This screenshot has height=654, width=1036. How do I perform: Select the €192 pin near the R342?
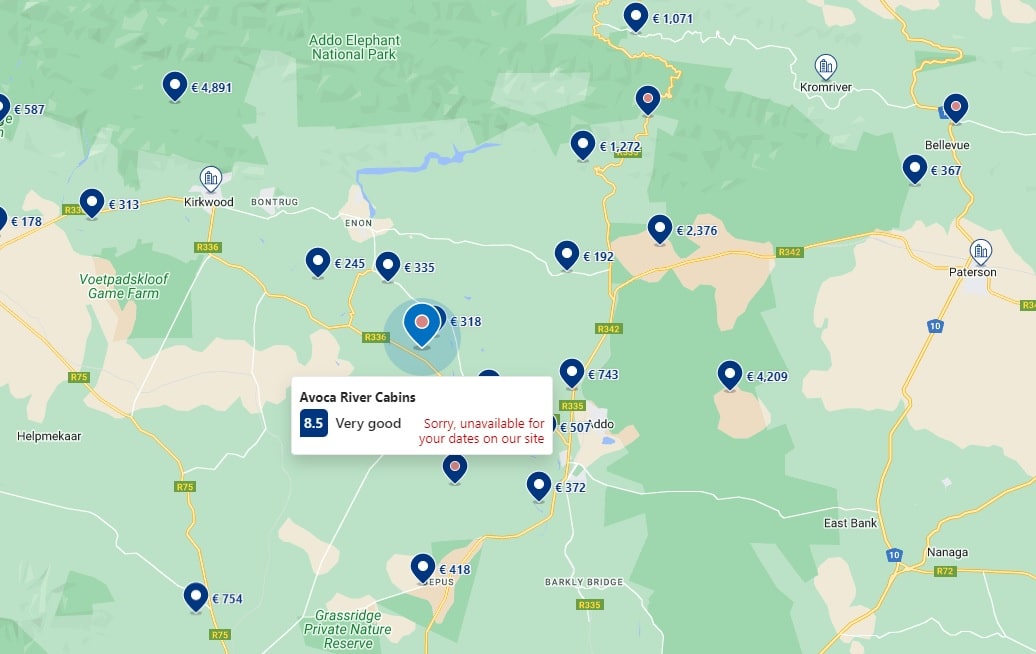click(x=567, y=254)
